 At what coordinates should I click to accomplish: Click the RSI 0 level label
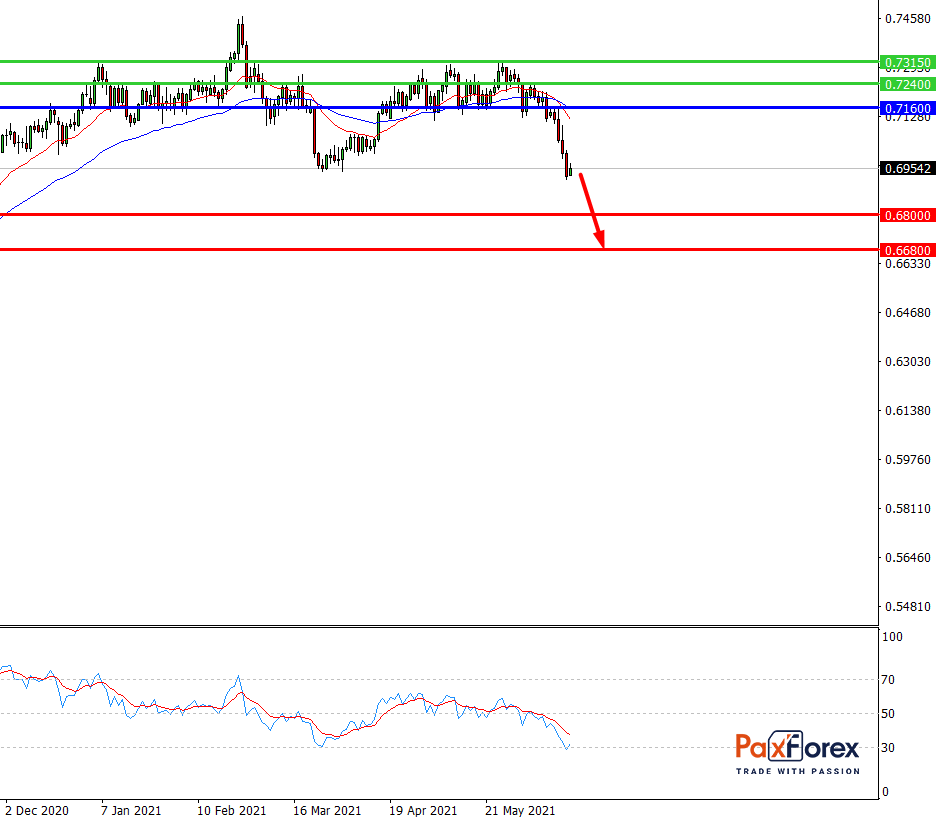(x=885, y=792)
